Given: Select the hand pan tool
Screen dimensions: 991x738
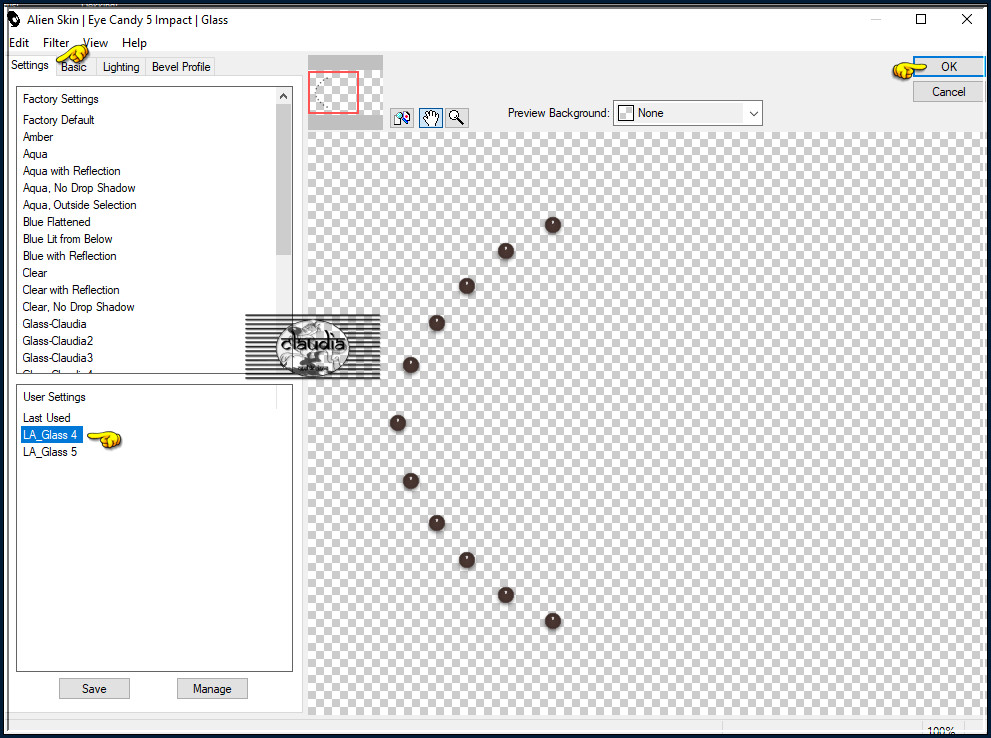Looking at the screenshot, I should tap(430, 118).
